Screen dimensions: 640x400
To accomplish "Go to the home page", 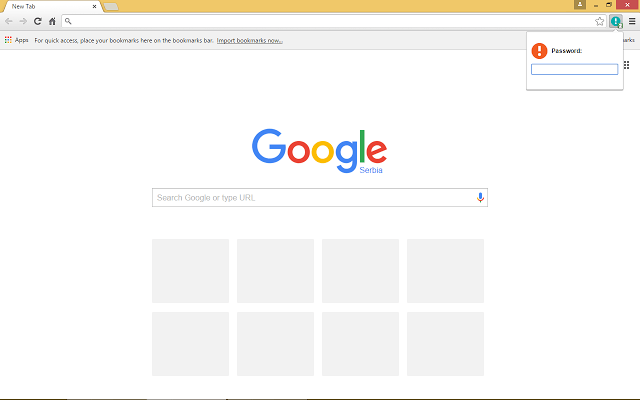I will [x=51, y=21].
